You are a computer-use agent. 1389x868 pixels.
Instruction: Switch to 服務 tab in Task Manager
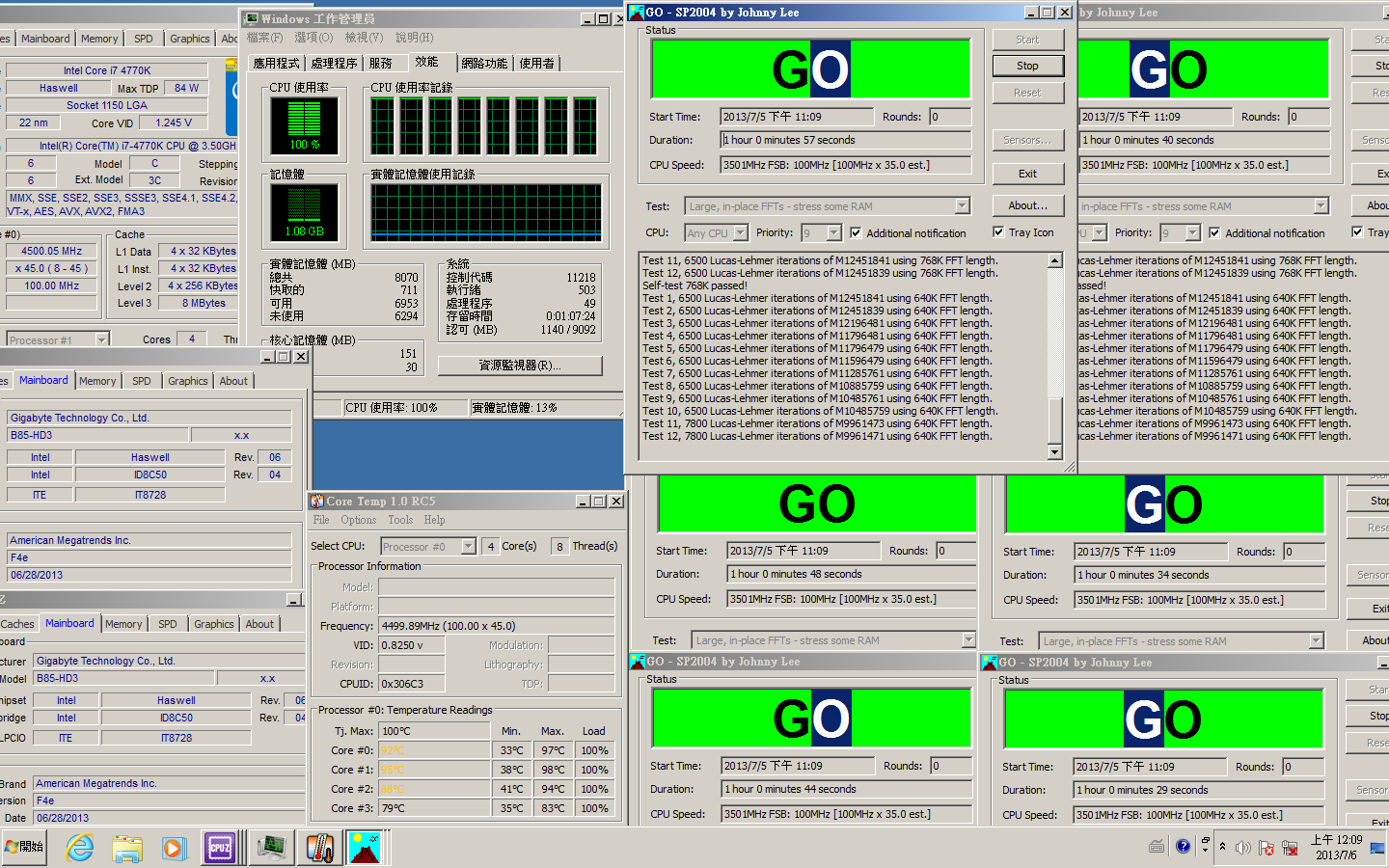[381, 64]
